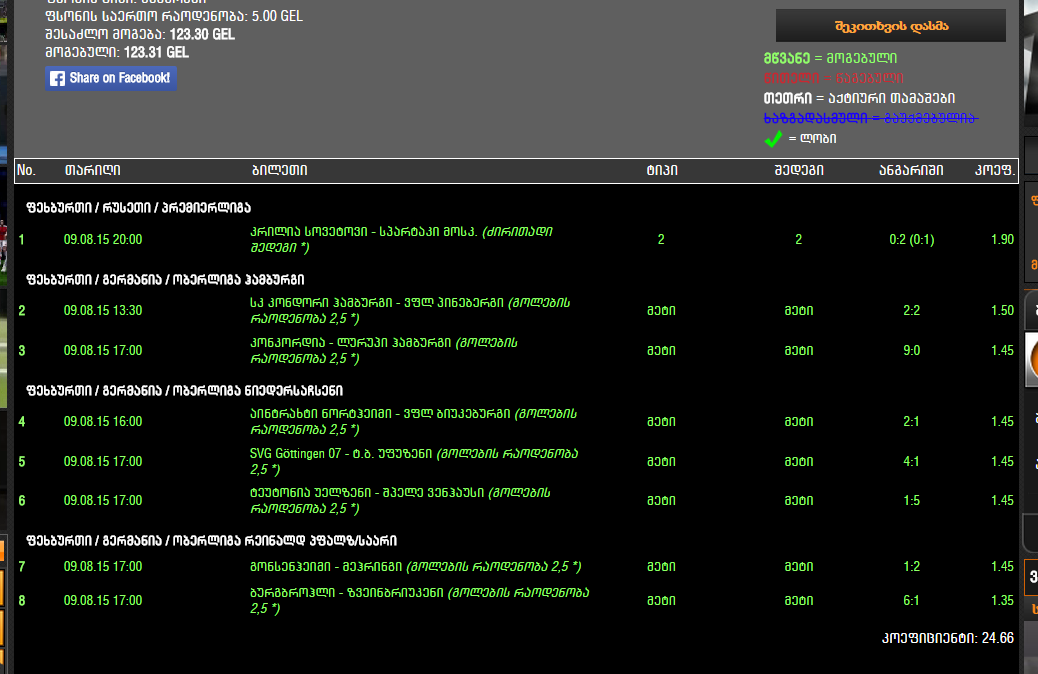1038x674 pixels.
Task: Click the 9:0 score in row 3
Action: [x=911, y=351]
